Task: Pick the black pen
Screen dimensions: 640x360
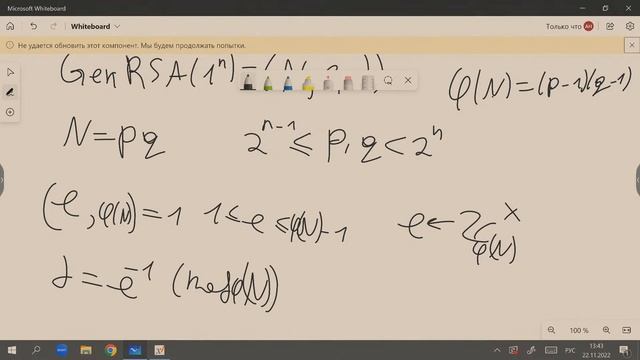Action: pyautogui.click(x=248, y=82)
